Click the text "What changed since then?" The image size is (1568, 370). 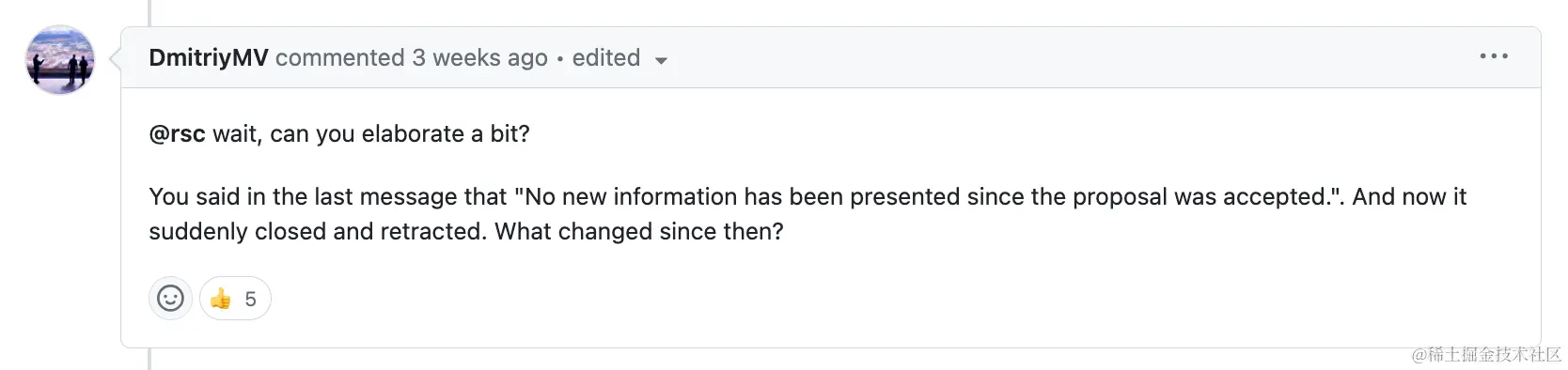pos(639,231)
